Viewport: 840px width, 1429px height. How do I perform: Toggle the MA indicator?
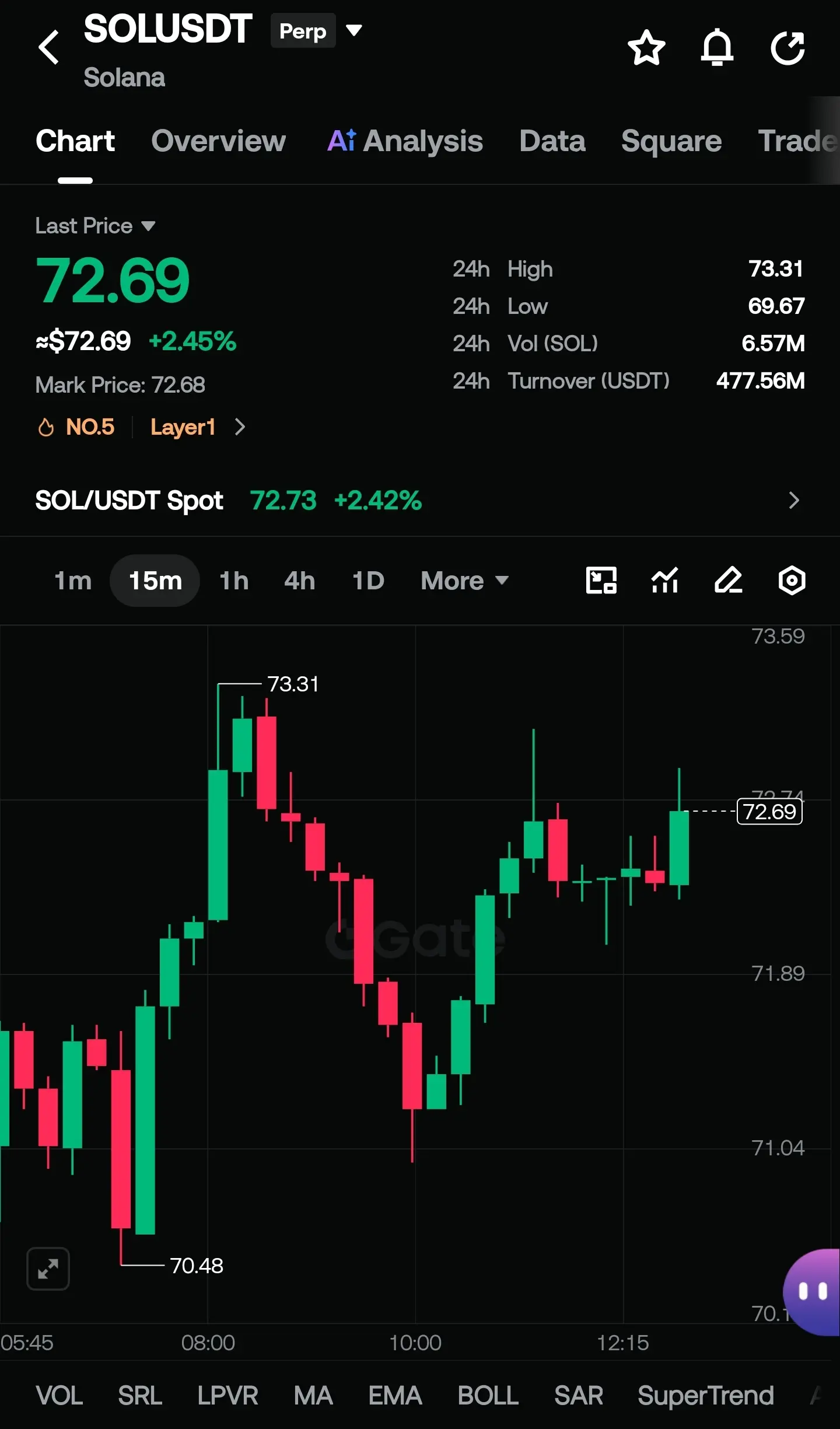(x=313, y=1396)
